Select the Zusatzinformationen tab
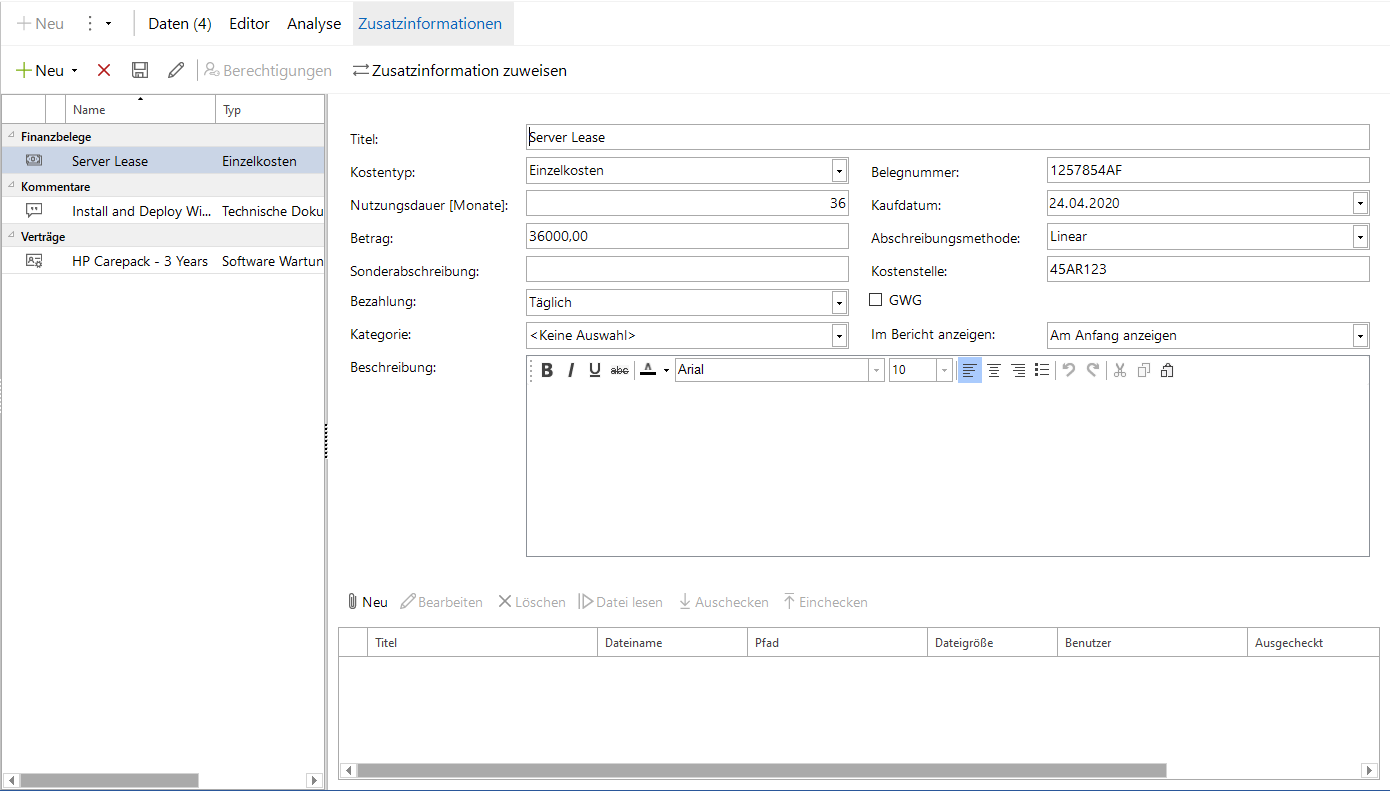The image size is (1390, 791). (434, 23)
